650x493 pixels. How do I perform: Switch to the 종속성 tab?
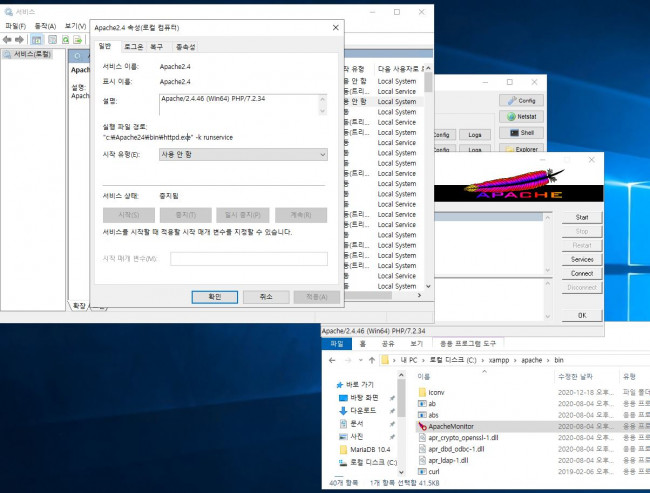pyautogui.click(x=185, y=47)
